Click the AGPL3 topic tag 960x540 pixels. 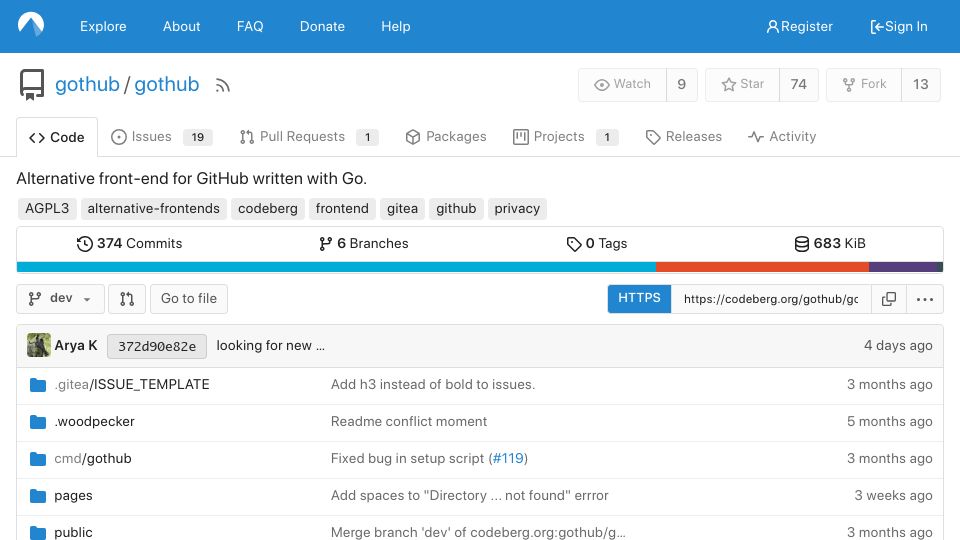[47, 209]
